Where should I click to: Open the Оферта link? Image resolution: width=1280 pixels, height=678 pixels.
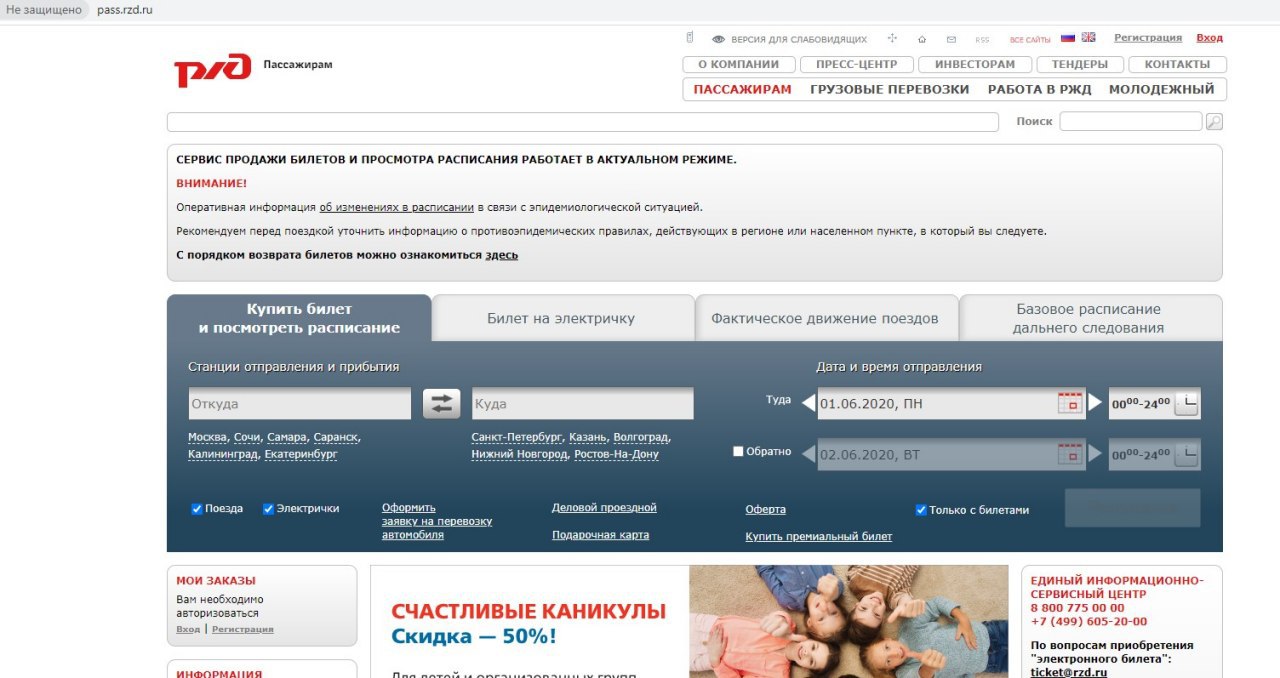pyautogui.click(x=765, y=510)
